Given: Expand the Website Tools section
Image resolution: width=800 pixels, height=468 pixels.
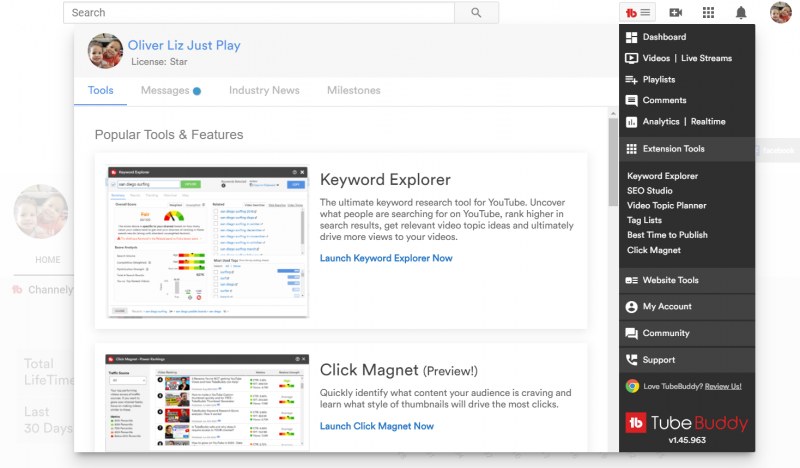Looking at the screenshot, I should tap(670, 280).
